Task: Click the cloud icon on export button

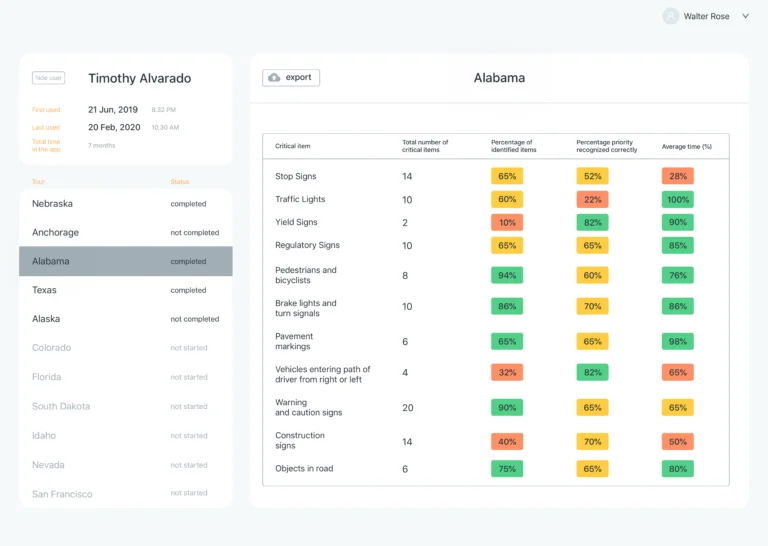Action: 274,78
